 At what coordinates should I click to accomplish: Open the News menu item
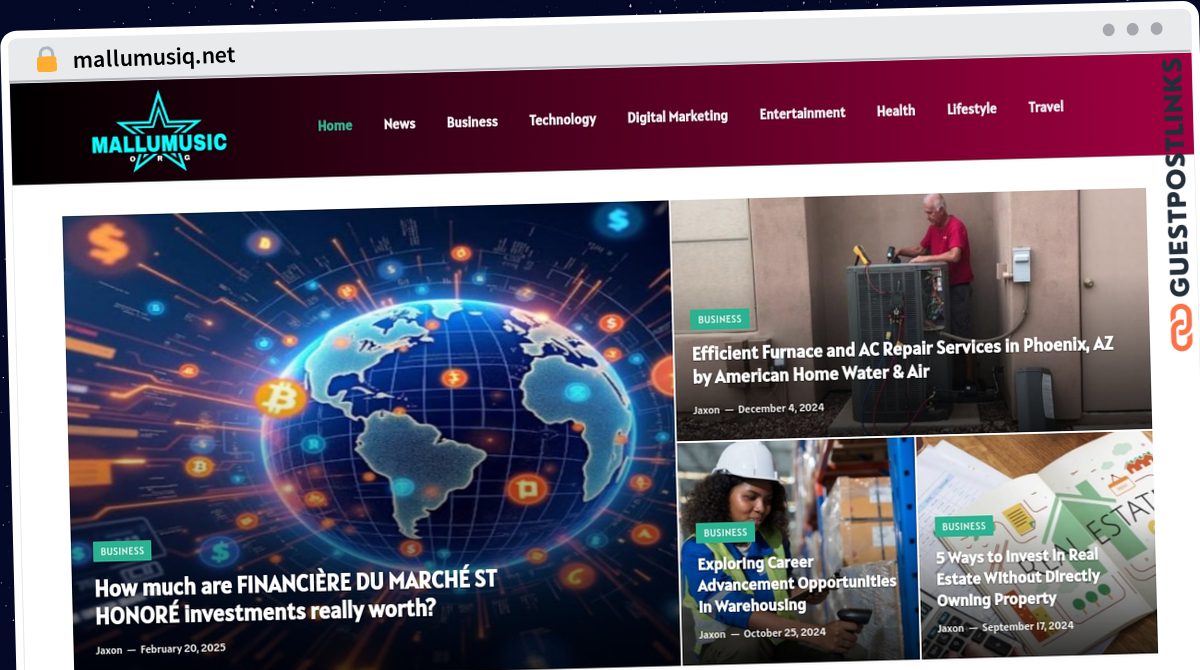[399, 124]
